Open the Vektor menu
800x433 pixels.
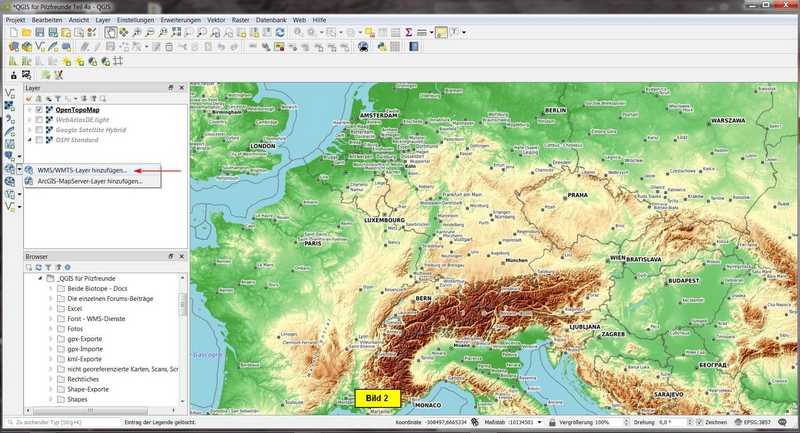pos(216,20)
